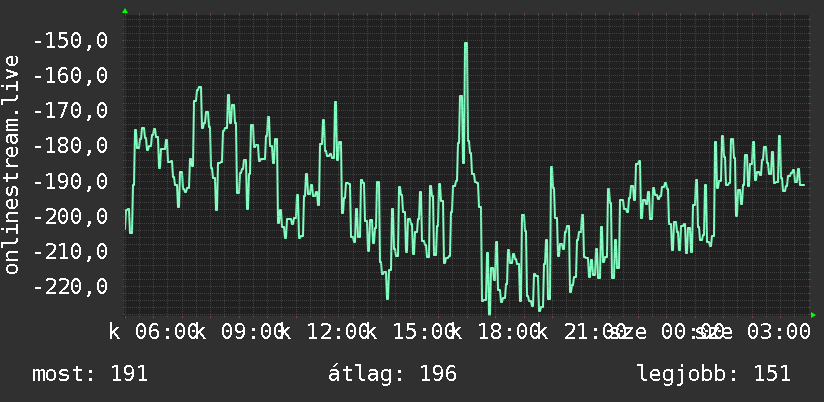Select the k 12:00 time marker
This screenshot has width=824, height=402.
(323, 332)
